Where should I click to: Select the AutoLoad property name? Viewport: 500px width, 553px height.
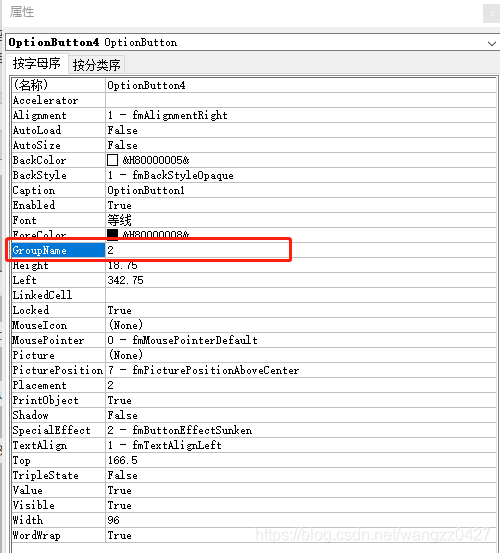(37, 130)
